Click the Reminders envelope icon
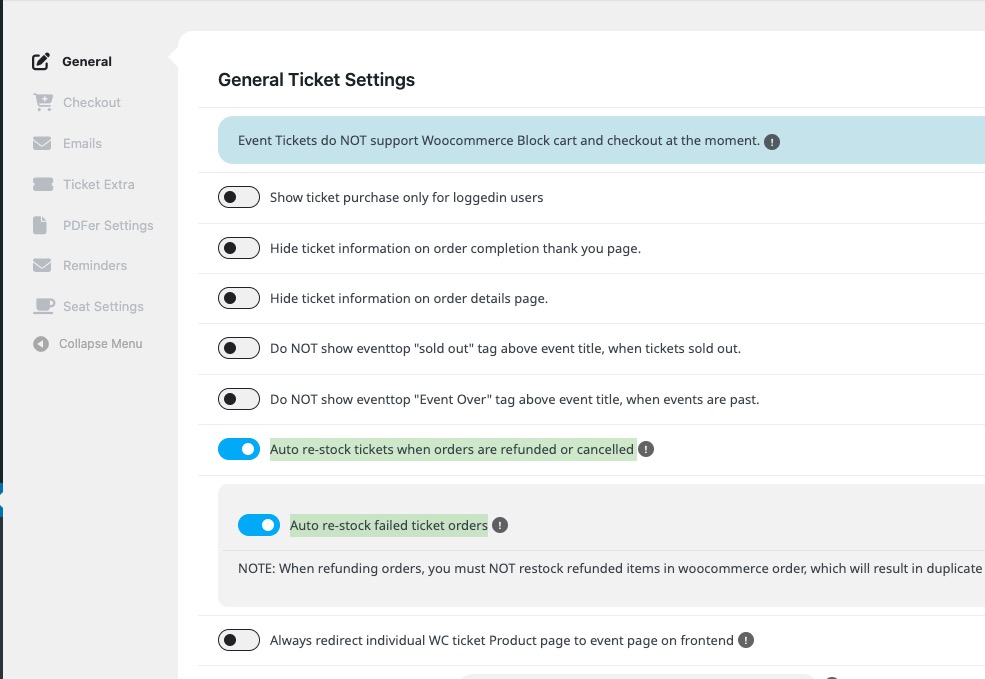The image size is (985, 679). point(42,265)
